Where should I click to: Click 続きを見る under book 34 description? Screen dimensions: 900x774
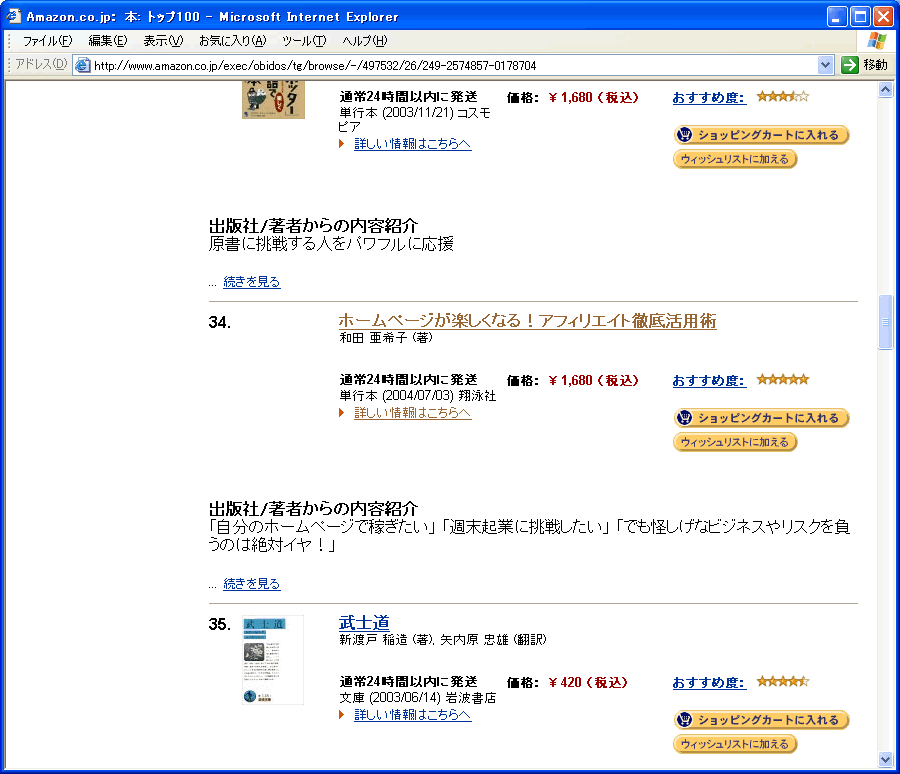252,584
